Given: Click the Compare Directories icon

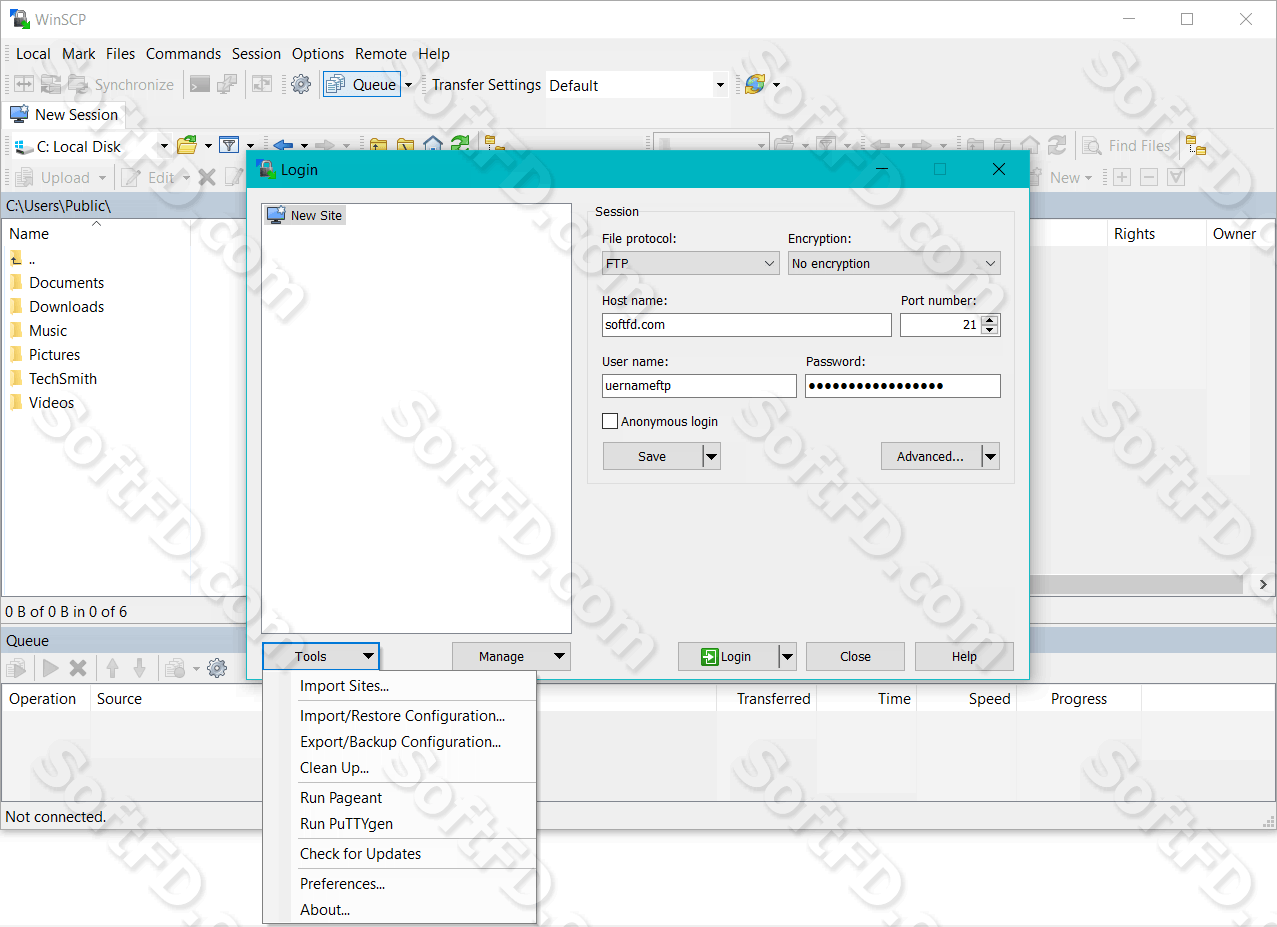Looking at the screenshot, I should pyautogui.click(x=22, y=85).
